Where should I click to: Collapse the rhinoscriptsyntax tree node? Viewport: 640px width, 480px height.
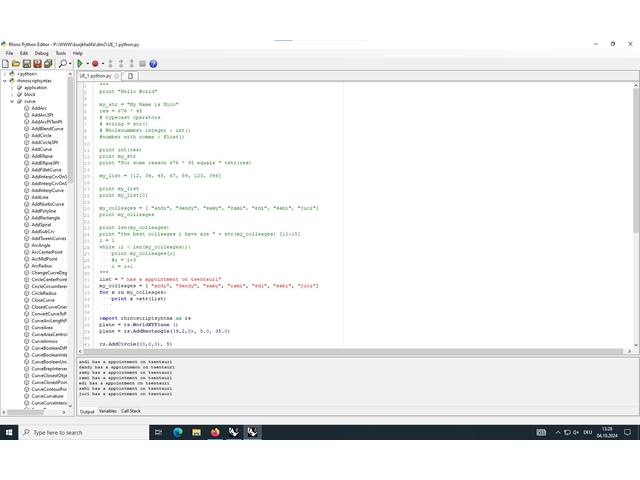point(4,81)
